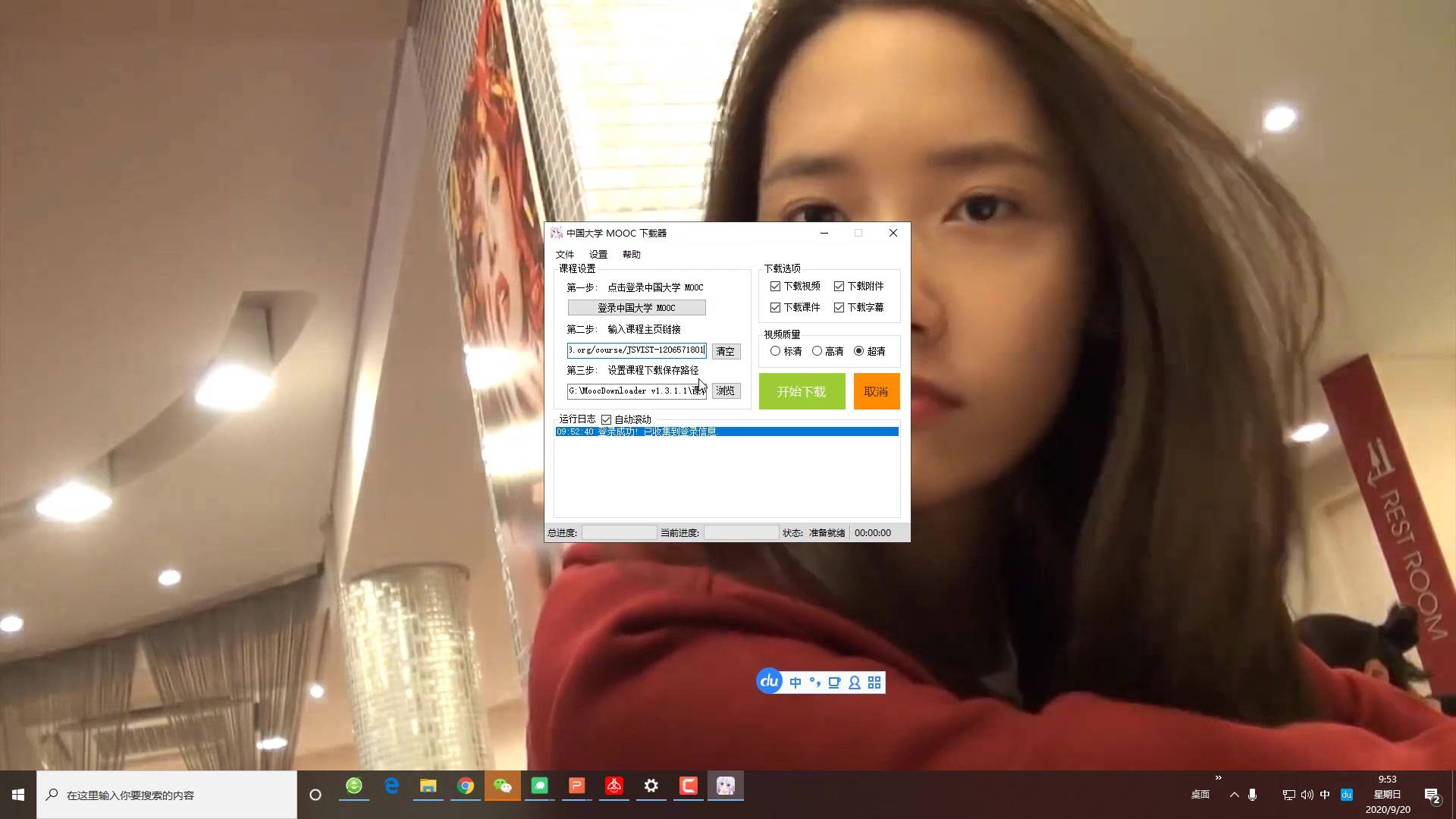Open WPS Presentation from taskbar
The image size is (1456, 819).
pyautogui.click(x=577, y=786)
